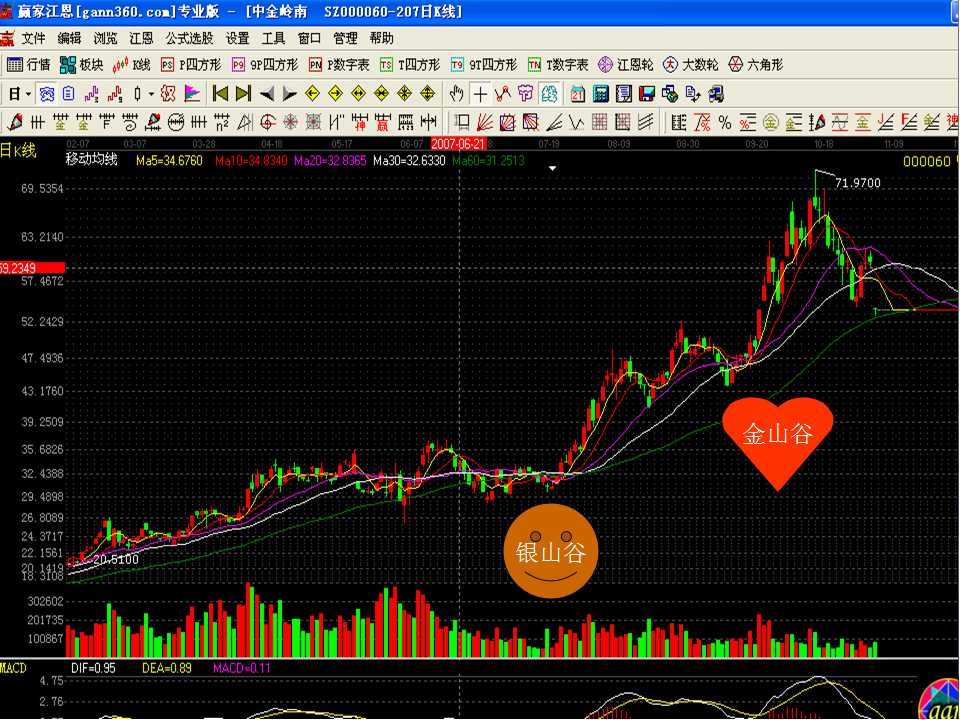Open the 行情 market quotes view
The width and height of the screenshot is (960, 720).
[x=28, y=64]
